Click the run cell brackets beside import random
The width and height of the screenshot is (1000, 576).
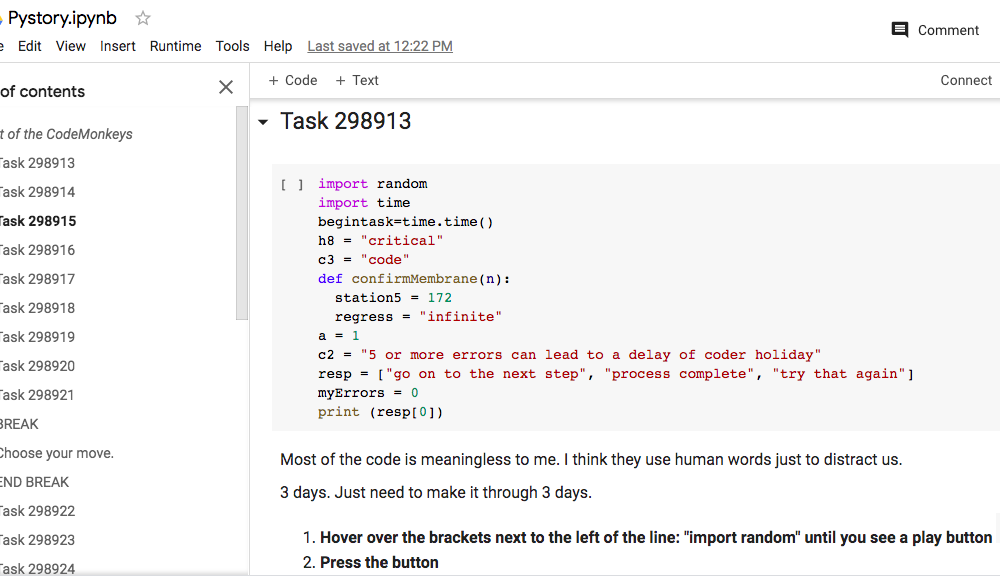click(292, 185)
